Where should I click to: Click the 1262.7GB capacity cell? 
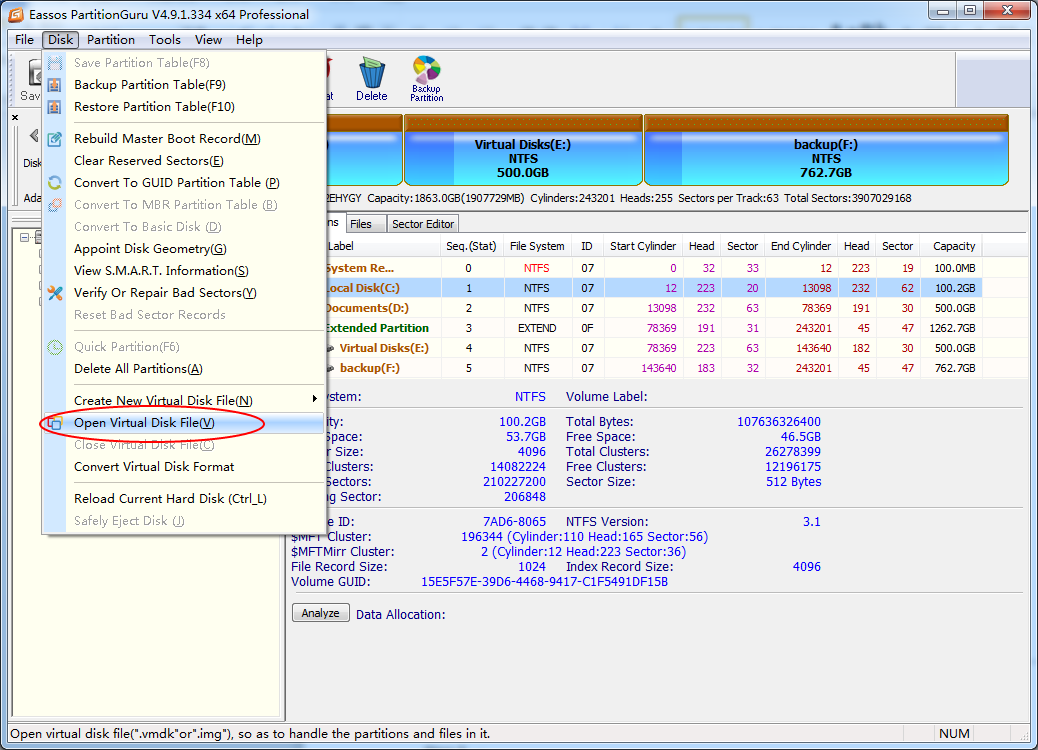(x=952, y=328)
